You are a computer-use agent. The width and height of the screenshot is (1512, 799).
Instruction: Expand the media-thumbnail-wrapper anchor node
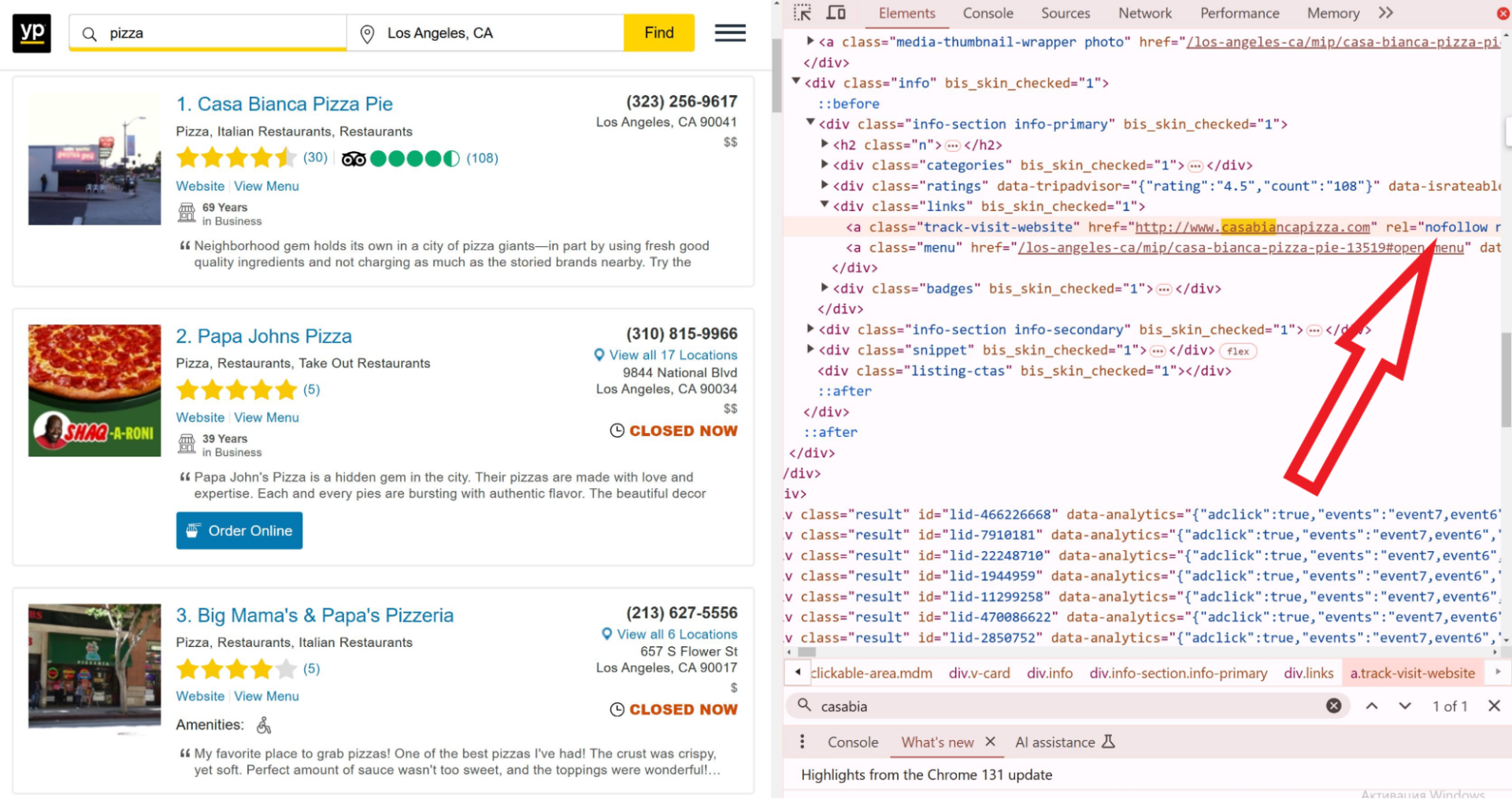pos(810,41)
